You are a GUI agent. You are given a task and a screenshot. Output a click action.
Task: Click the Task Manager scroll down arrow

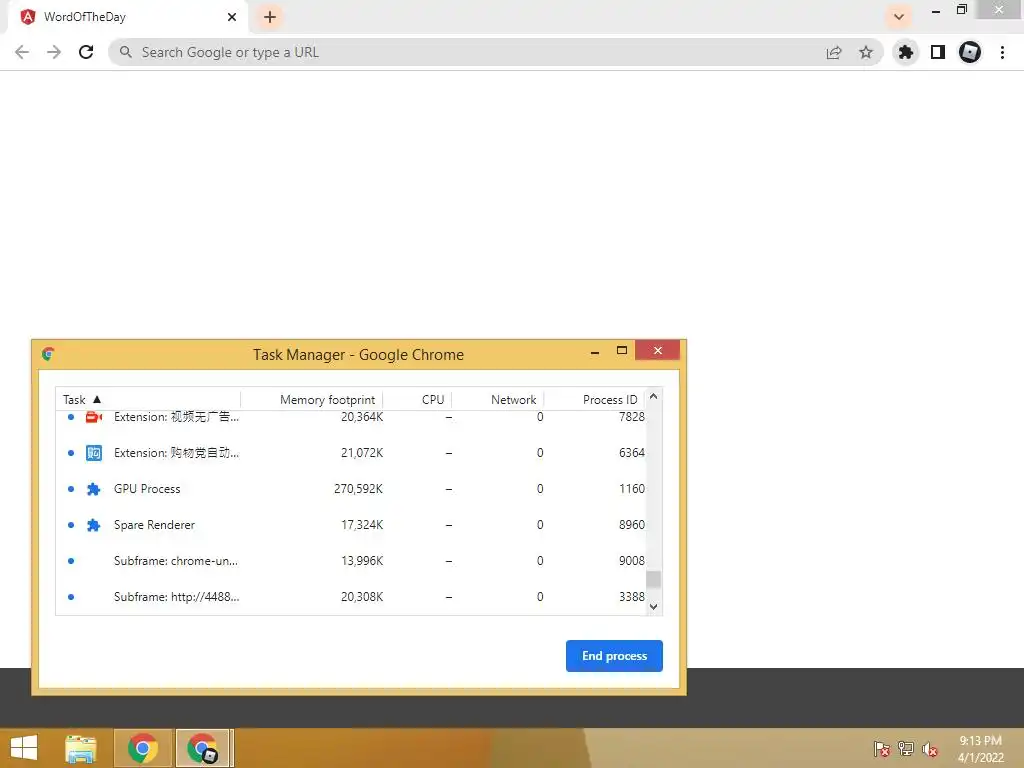[654, 607]
